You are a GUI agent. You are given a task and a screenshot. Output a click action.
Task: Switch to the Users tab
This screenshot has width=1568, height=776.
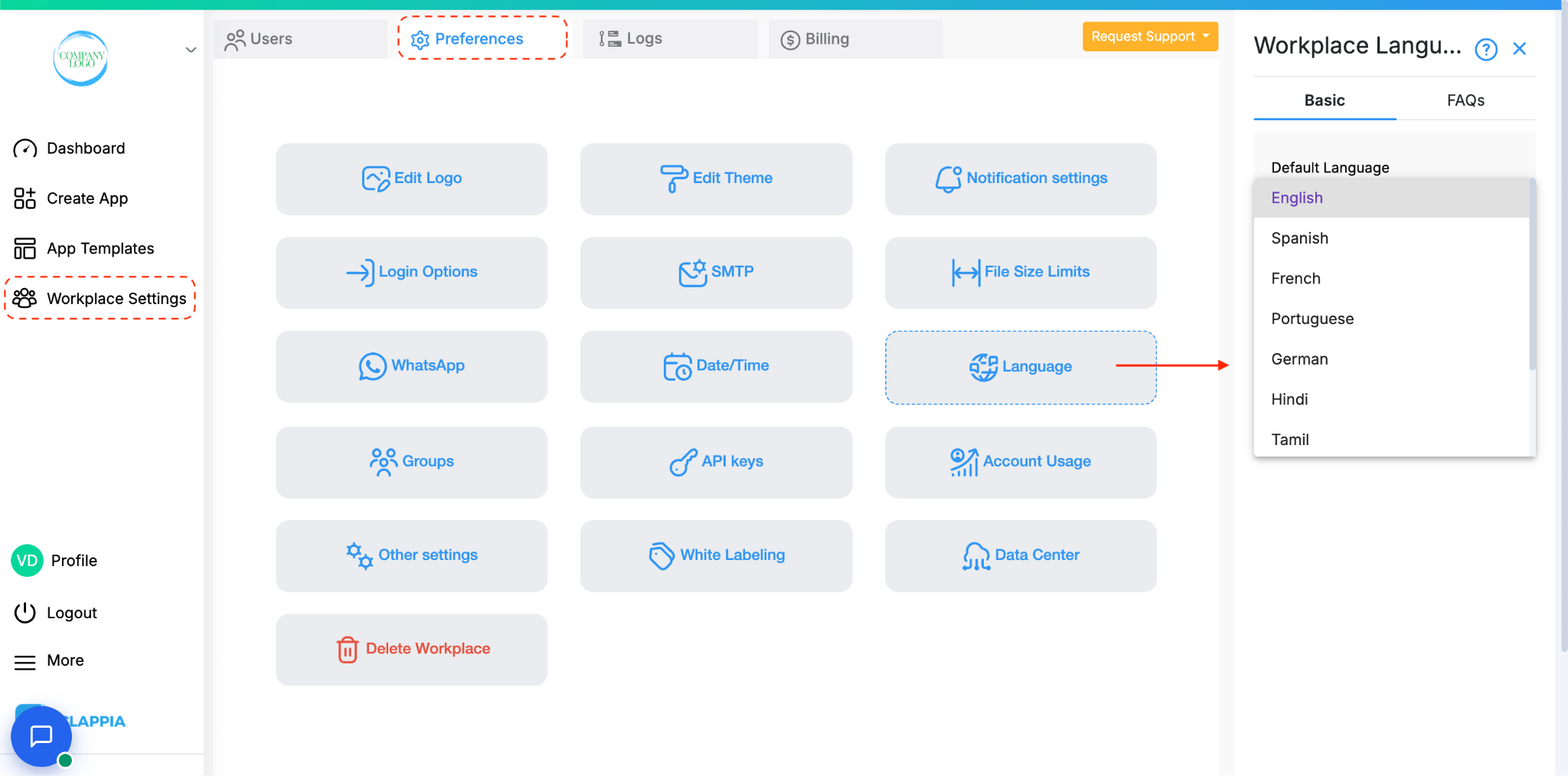point(300,39)
